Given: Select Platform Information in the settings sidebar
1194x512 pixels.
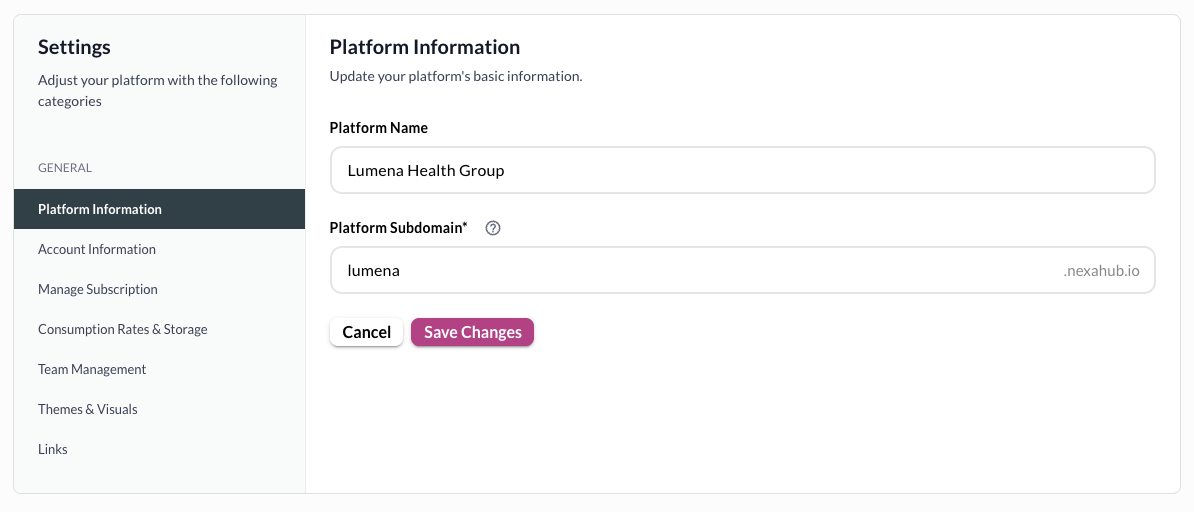Looking at the screenshot, I should pos(100,209).
